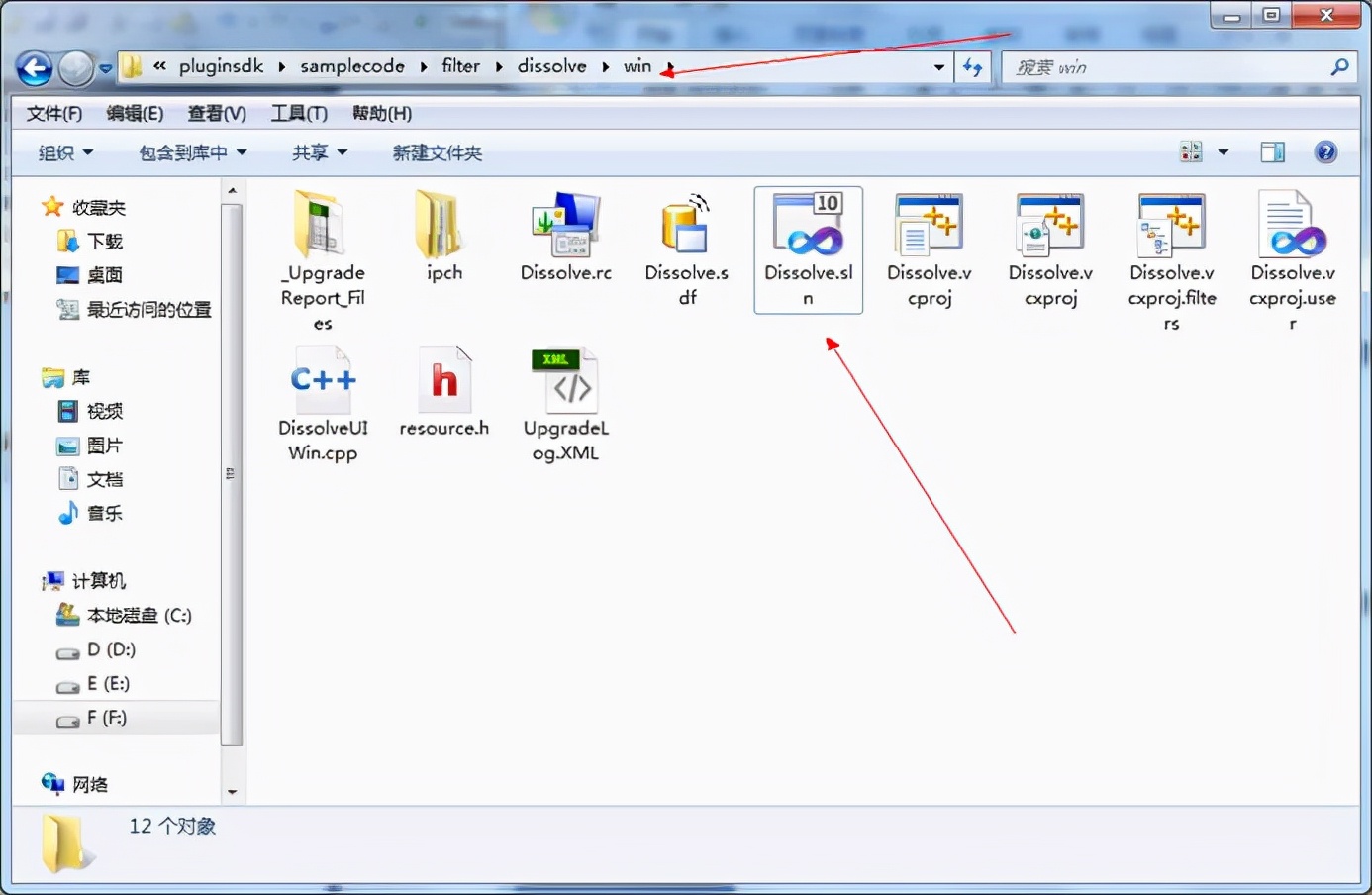Screen dimensions: 1372x895
Task: Select the Dissolve.rc resource file icon
Action: click(x=565, y=225)
